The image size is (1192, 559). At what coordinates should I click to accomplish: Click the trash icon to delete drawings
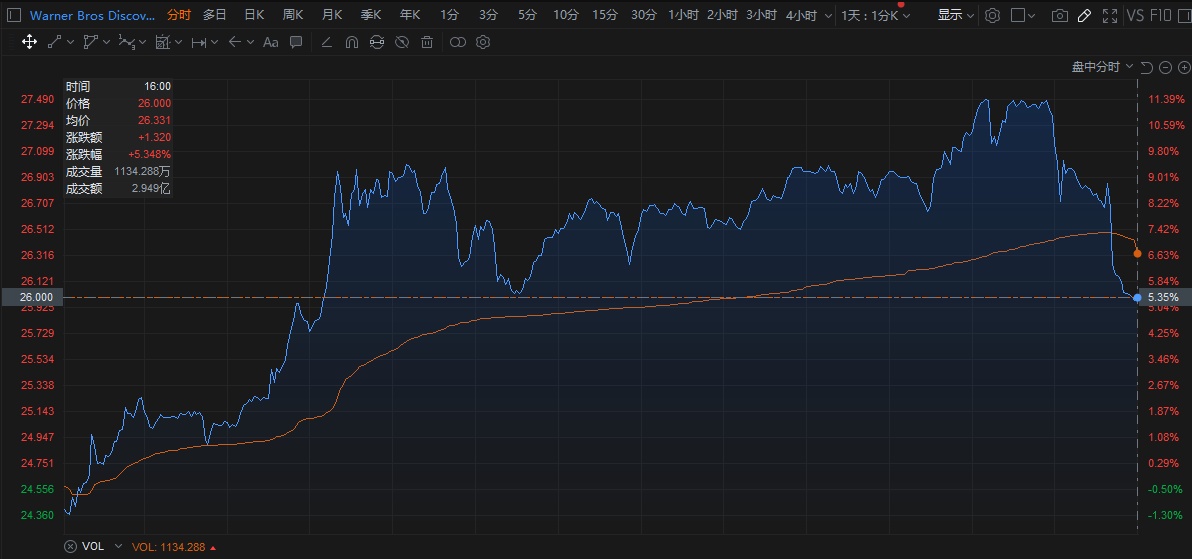[427, 42]
